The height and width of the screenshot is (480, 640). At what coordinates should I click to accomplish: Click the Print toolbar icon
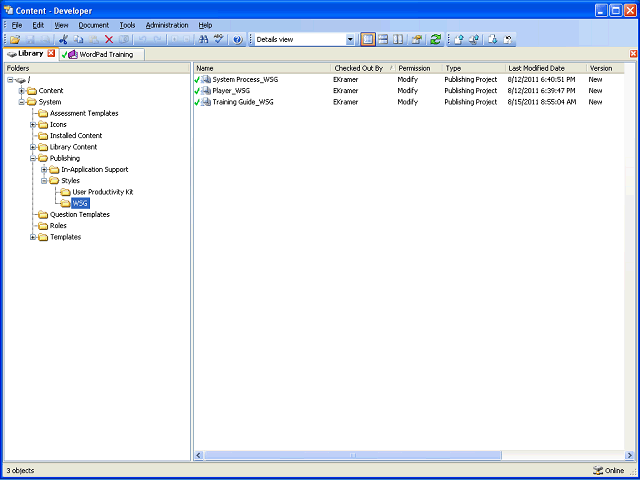(x=46, y=40)
